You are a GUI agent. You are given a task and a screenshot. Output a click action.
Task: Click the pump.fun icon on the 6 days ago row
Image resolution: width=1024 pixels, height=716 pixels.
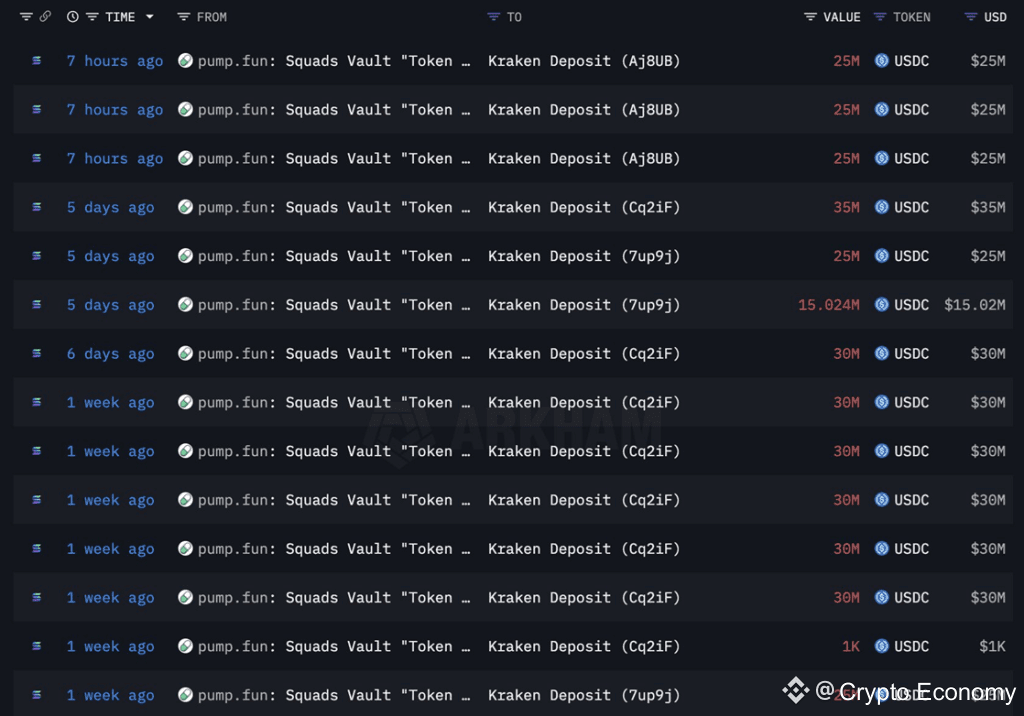(x=185, y=353)
